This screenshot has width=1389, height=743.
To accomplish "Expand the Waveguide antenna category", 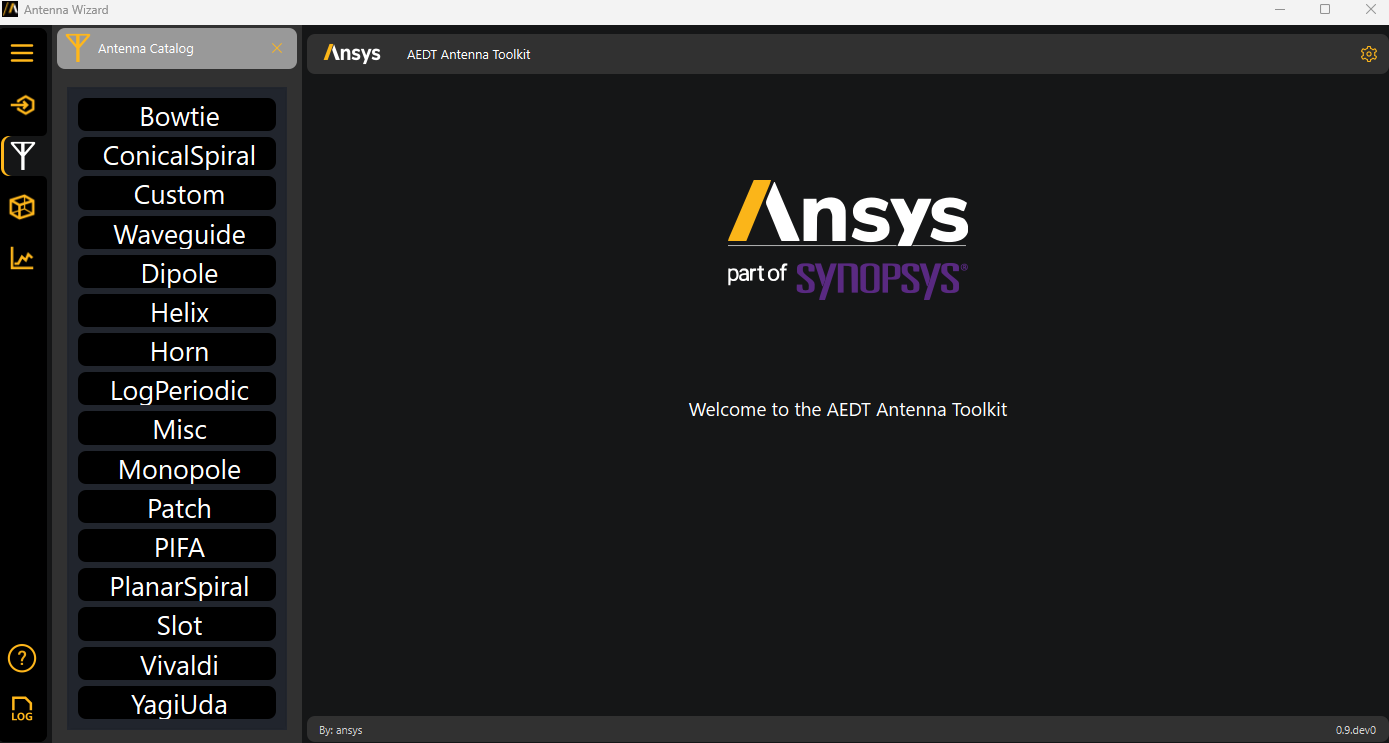I will pyautogui.click(x=177, y=233).
